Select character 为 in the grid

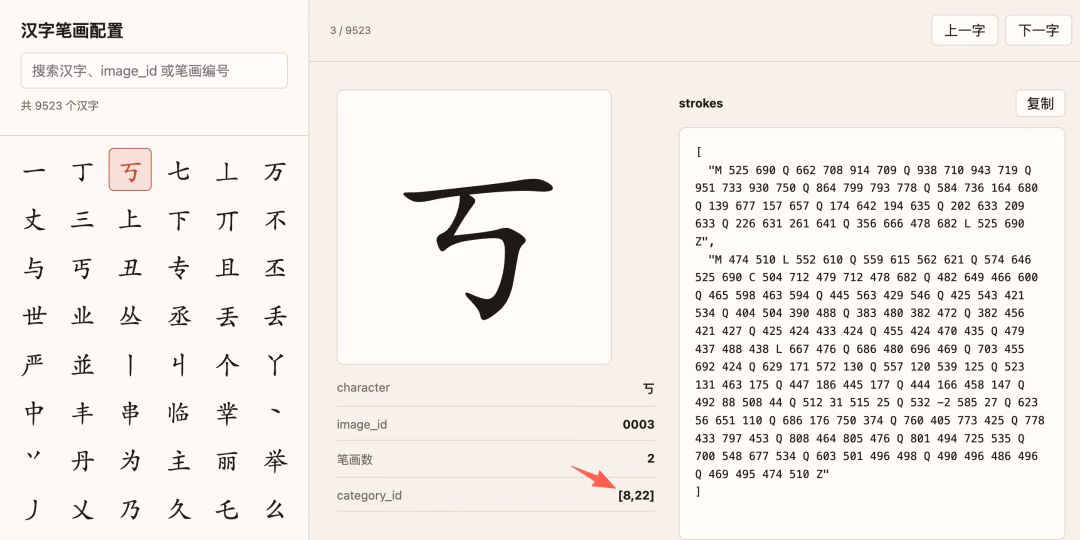130,461
